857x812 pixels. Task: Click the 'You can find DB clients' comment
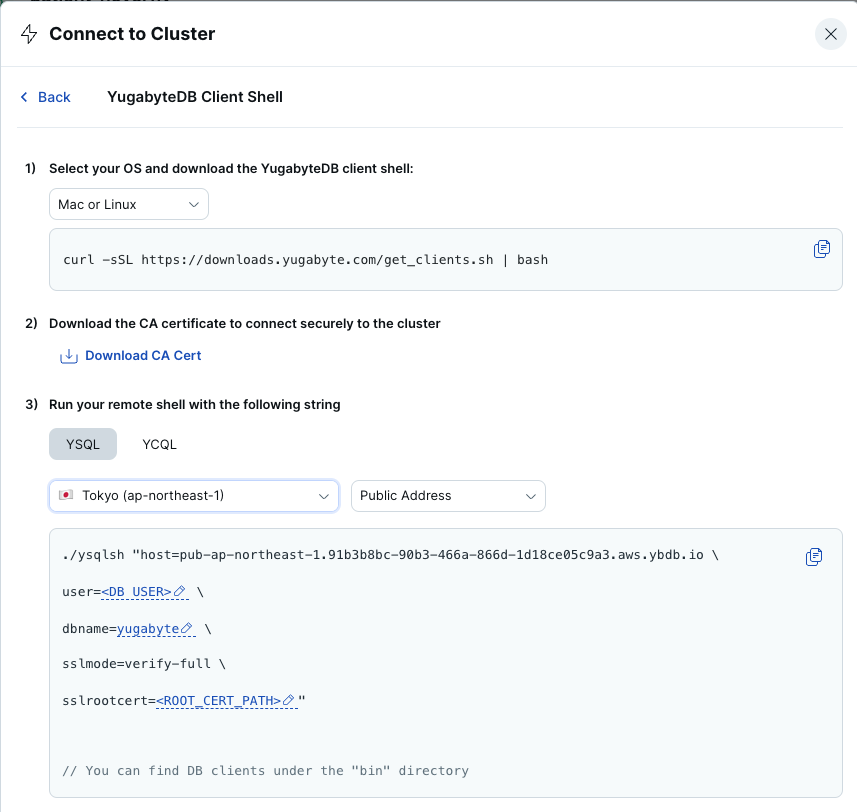tap(265, 770)
